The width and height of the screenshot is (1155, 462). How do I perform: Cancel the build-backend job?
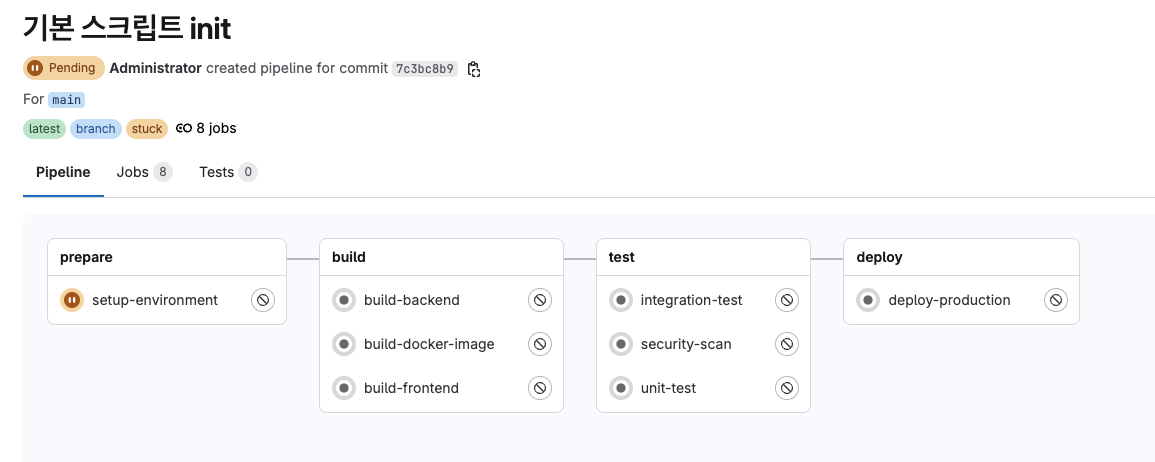coord(540,300)
